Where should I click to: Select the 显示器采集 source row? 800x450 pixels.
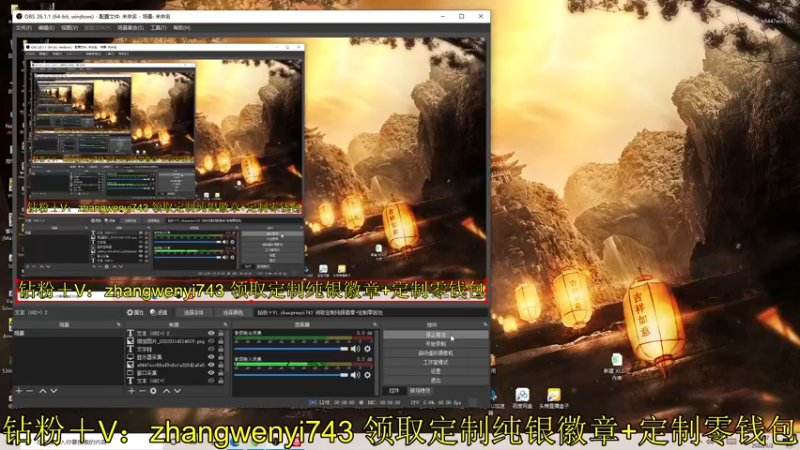[x=175, y=357]
